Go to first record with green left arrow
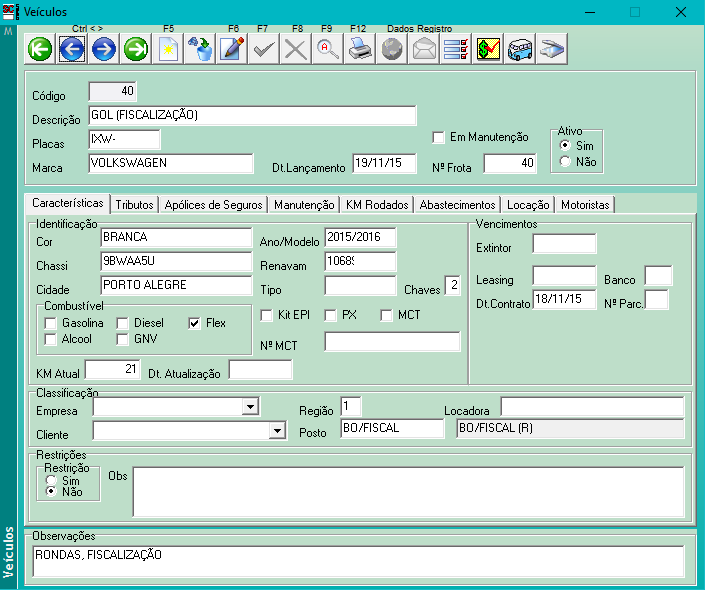 (x=40, y=48)
